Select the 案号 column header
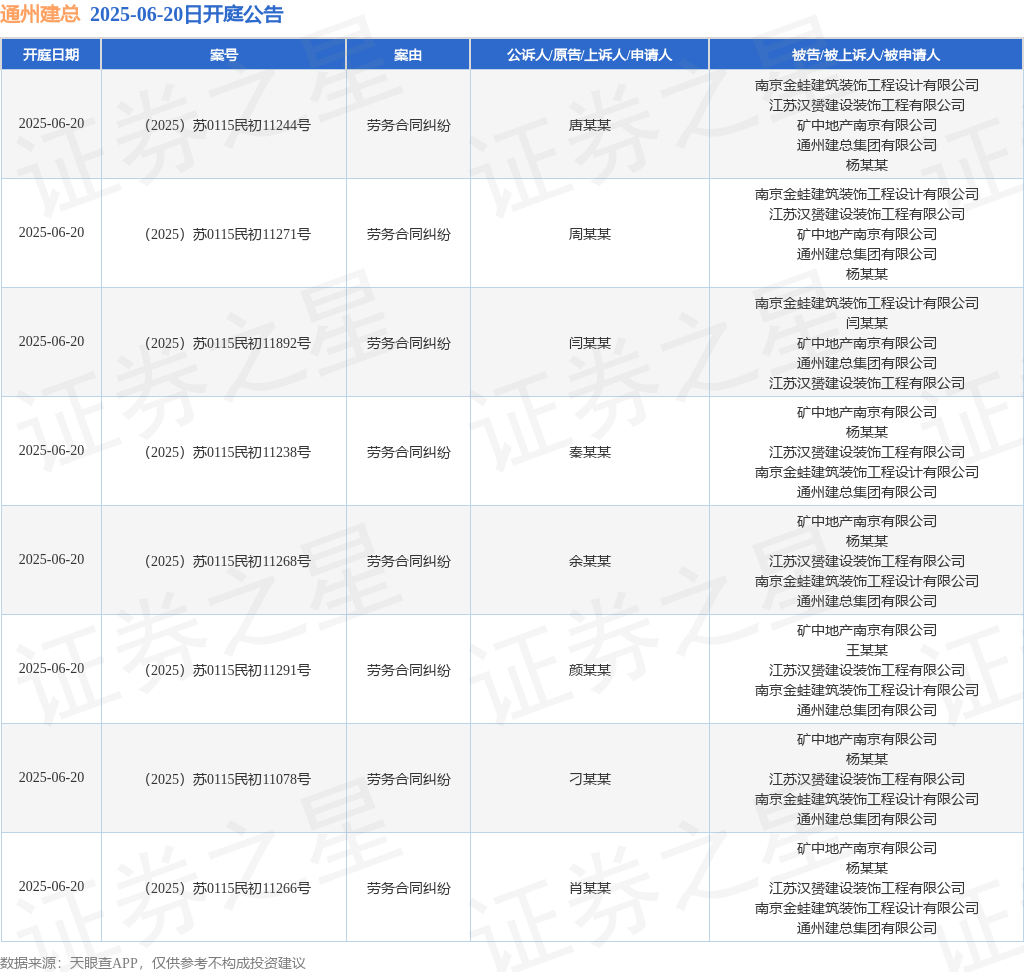The height and width of the screenshot is (972, 1024). tap(224, 55)
